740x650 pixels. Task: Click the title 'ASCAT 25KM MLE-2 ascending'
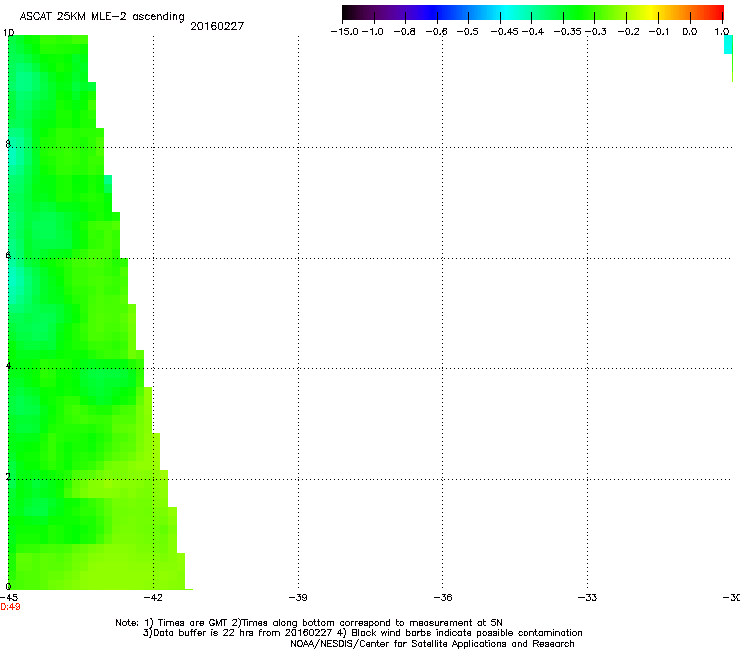(x=102, y=17)
